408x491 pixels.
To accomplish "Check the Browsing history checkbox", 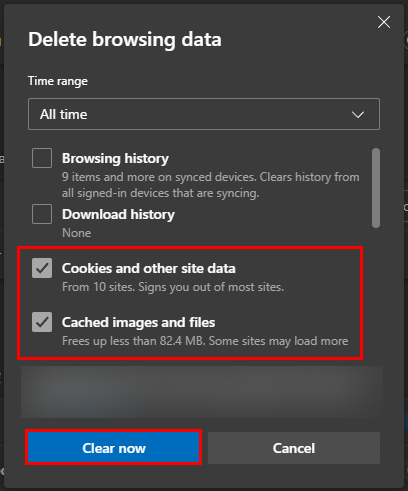I will [x=42, y=158].
